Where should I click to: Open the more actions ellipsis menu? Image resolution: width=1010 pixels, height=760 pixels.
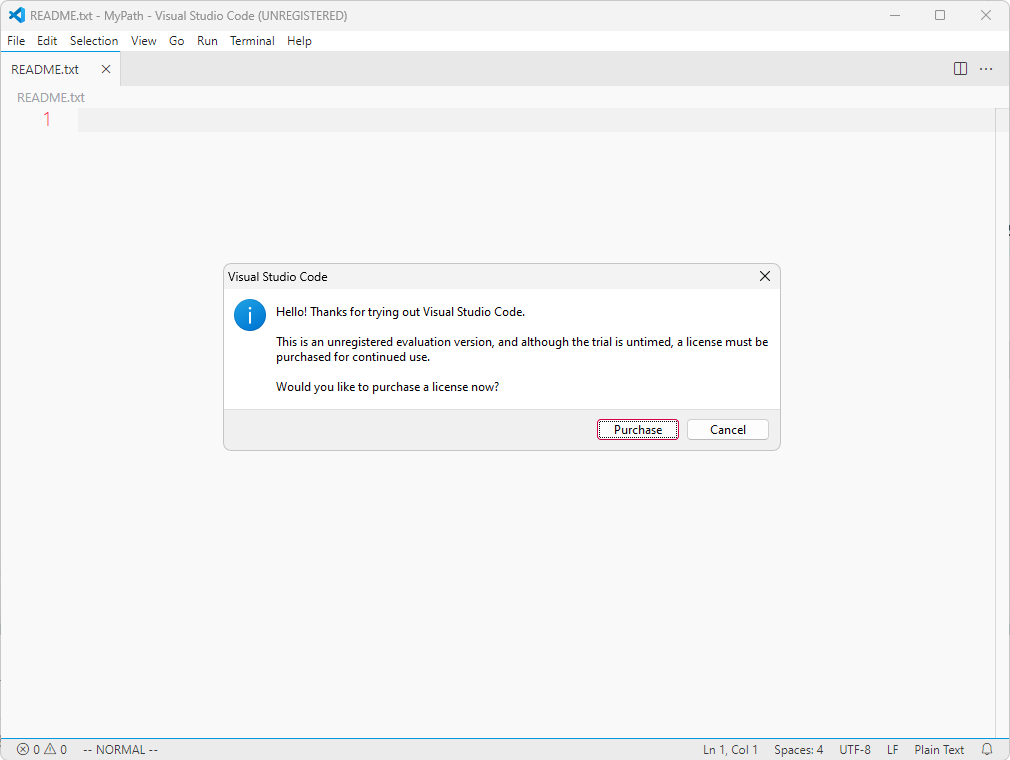tap(986, 69)
